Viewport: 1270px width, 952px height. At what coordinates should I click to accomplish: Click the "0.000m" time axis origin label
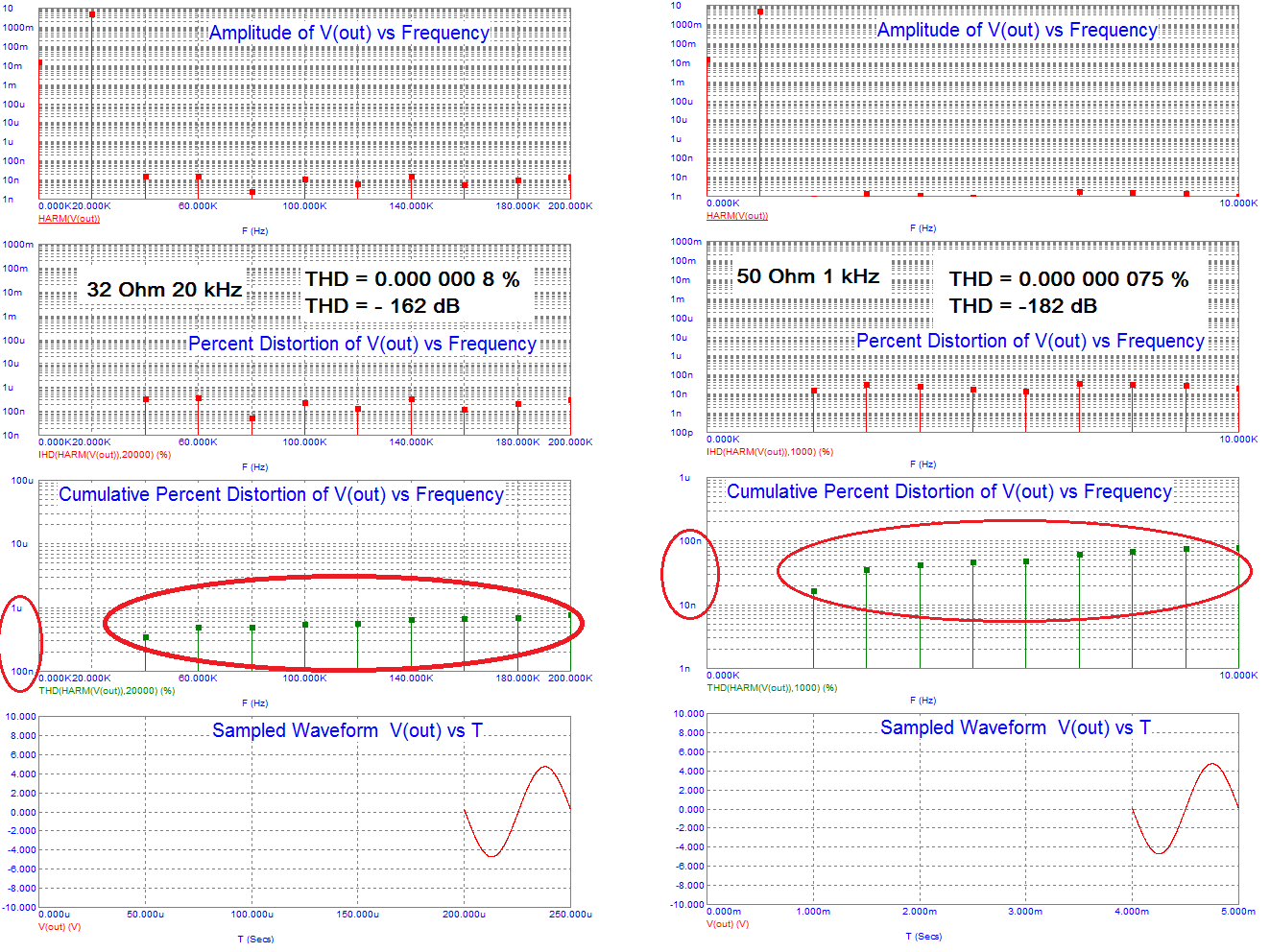click(x=724, y=912)
